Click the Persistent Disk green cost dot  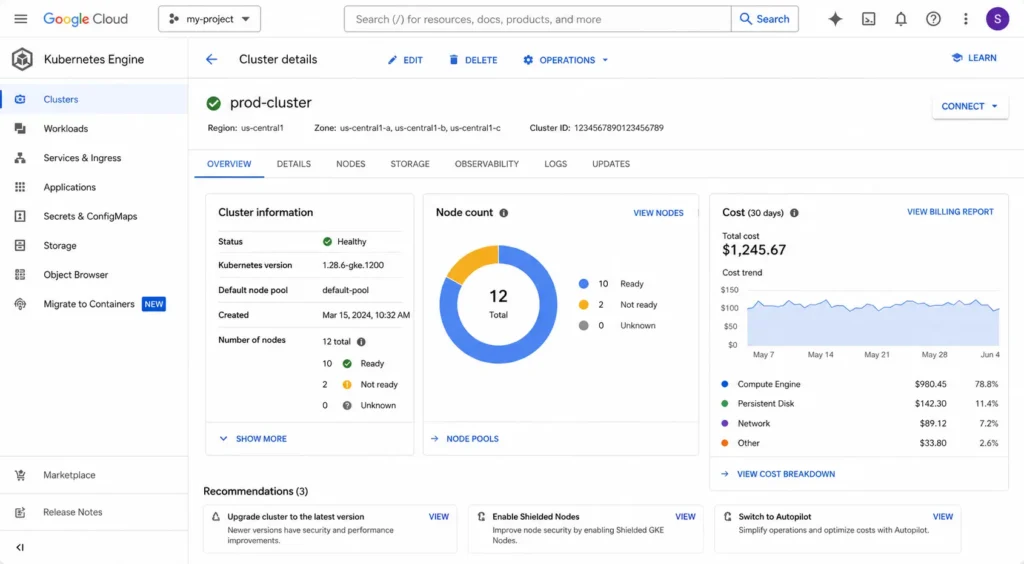tap(725, 404)
